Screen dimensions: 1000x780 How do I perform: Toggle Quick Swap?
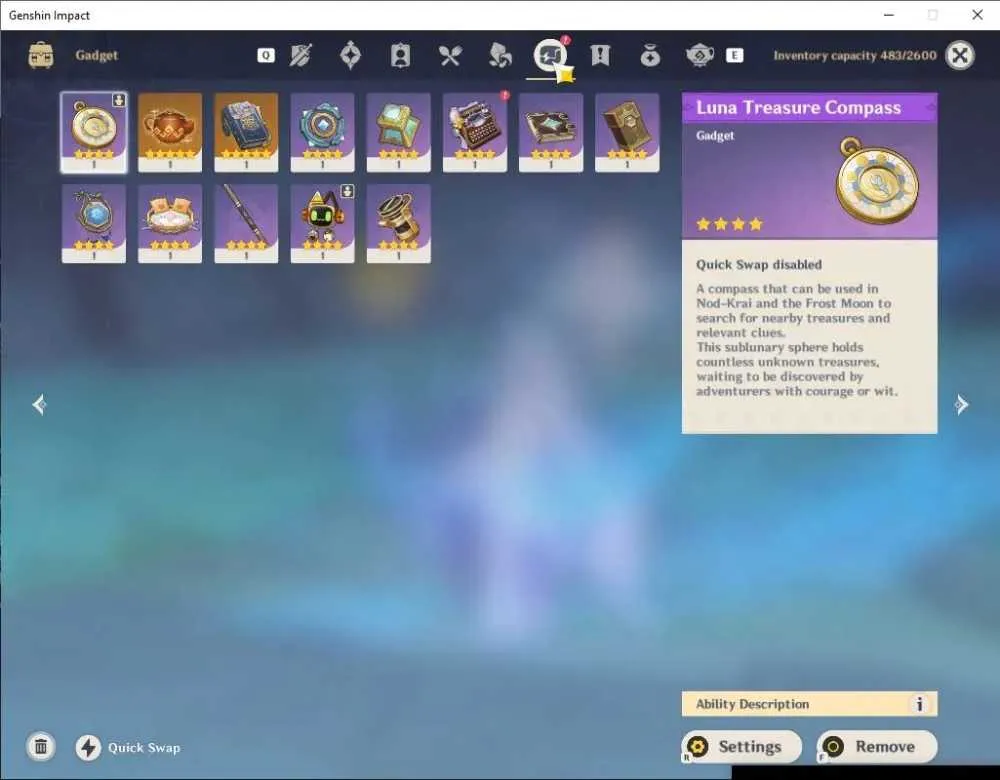tap(128, 747)
